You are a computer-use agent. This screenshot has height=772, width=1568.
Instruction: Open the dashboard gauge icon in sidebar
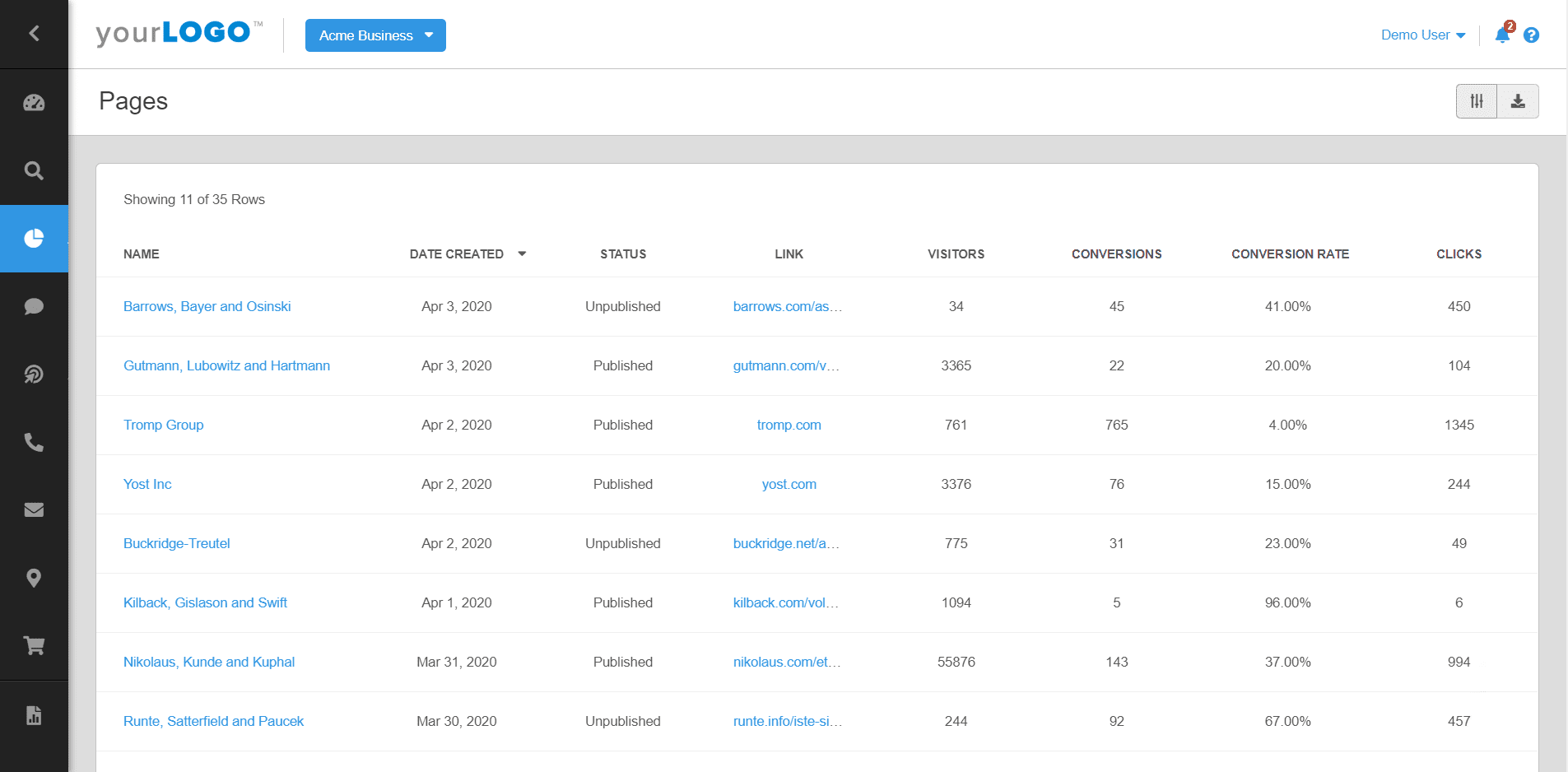point(34,103)
